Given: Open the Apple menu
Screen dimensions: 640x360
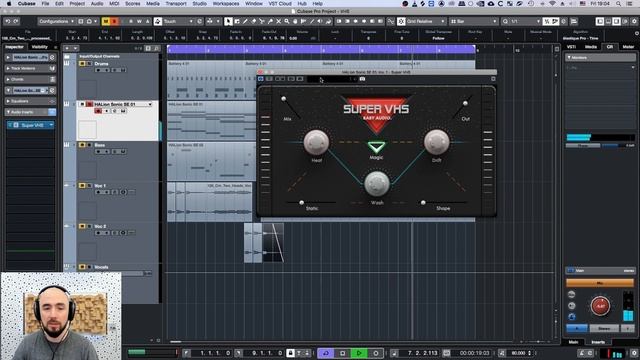Looking at the screenshot, I should pos(9,4).
